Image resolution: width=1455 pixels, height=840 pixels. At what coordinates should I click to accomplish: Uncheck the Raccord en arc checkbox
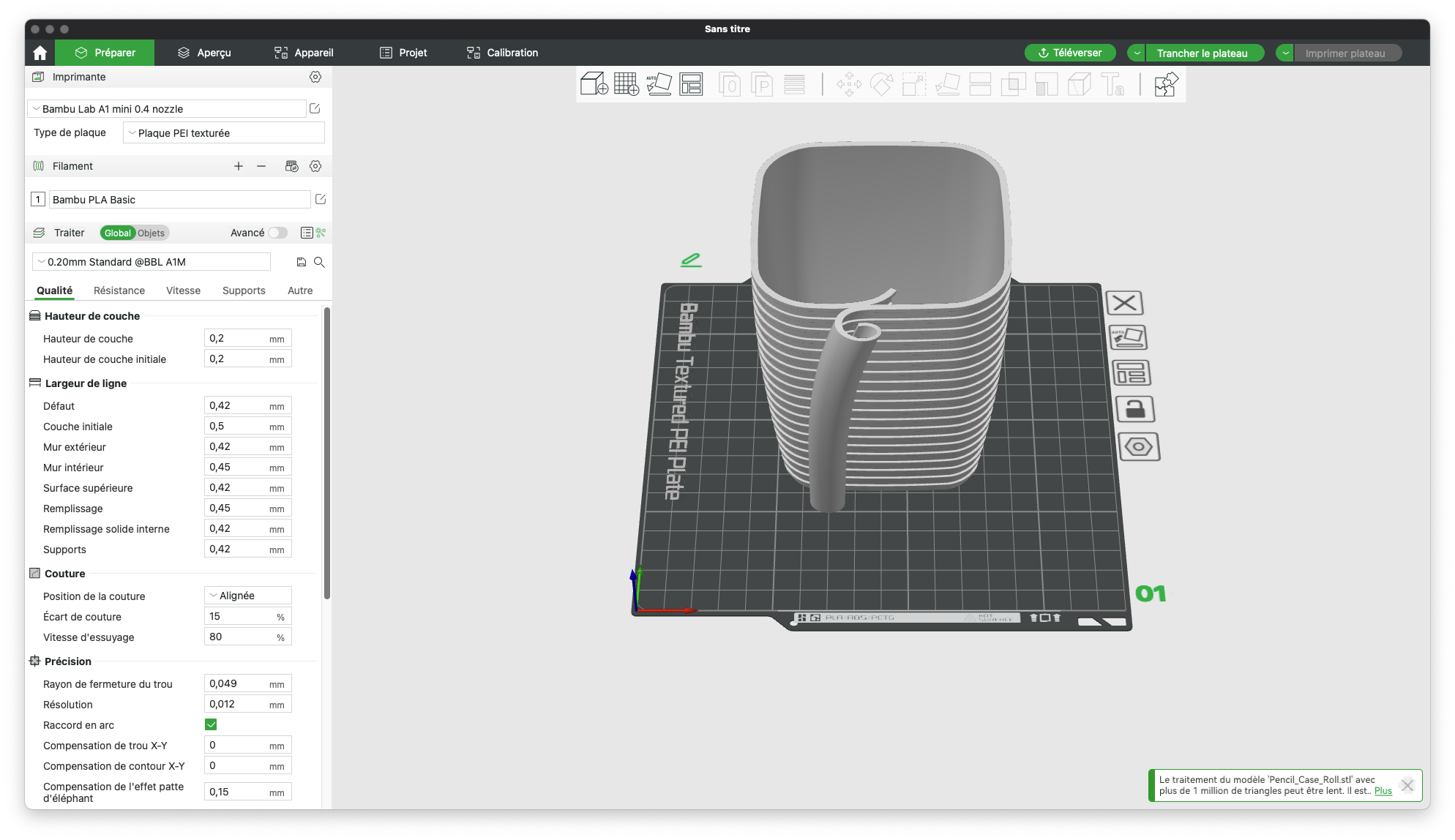pos(211,724)
